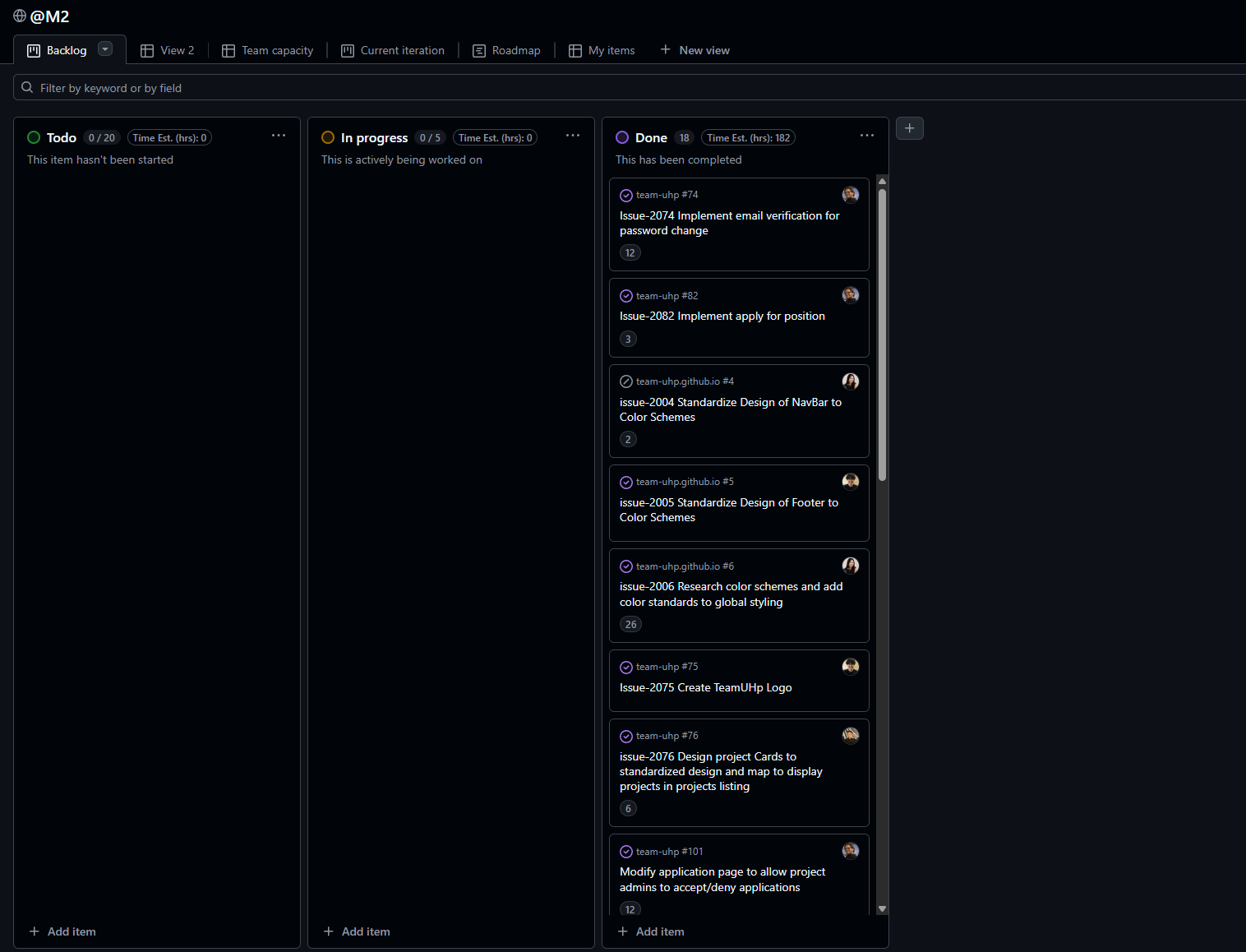Open Issue-2075 Create TeamUHp Logo link
This screenshot has height=952, width=1246.
(705, 688)
